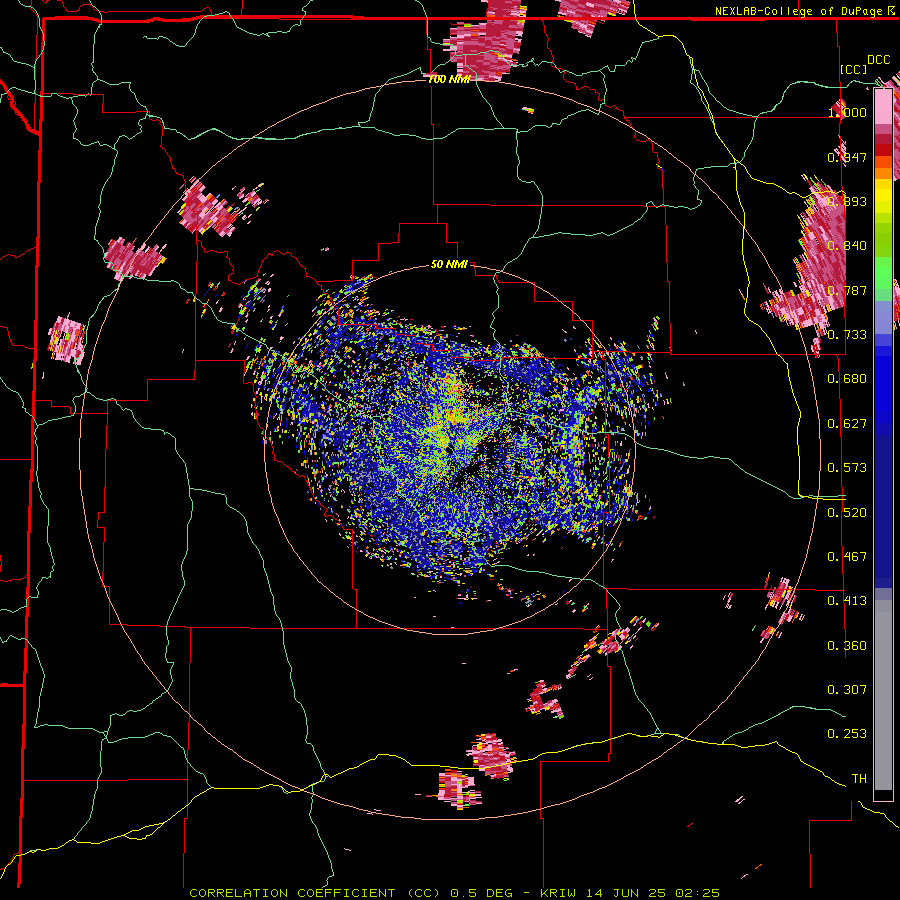
Task: Click the 0.947 color scale value
Action: 847,157
